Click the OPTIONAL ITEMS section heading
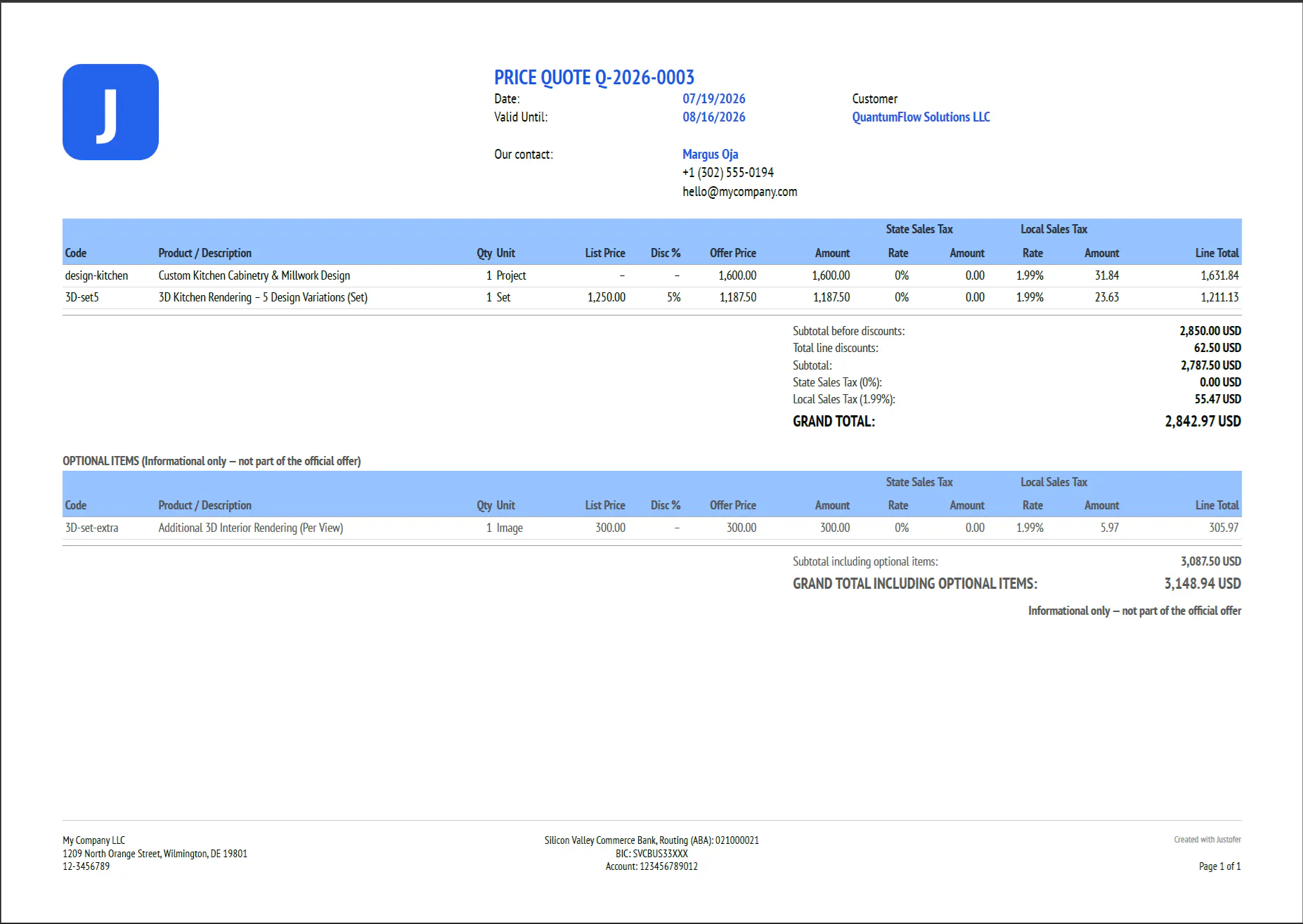Screen dimensions: 1303x924 click(x=212, y=461)
